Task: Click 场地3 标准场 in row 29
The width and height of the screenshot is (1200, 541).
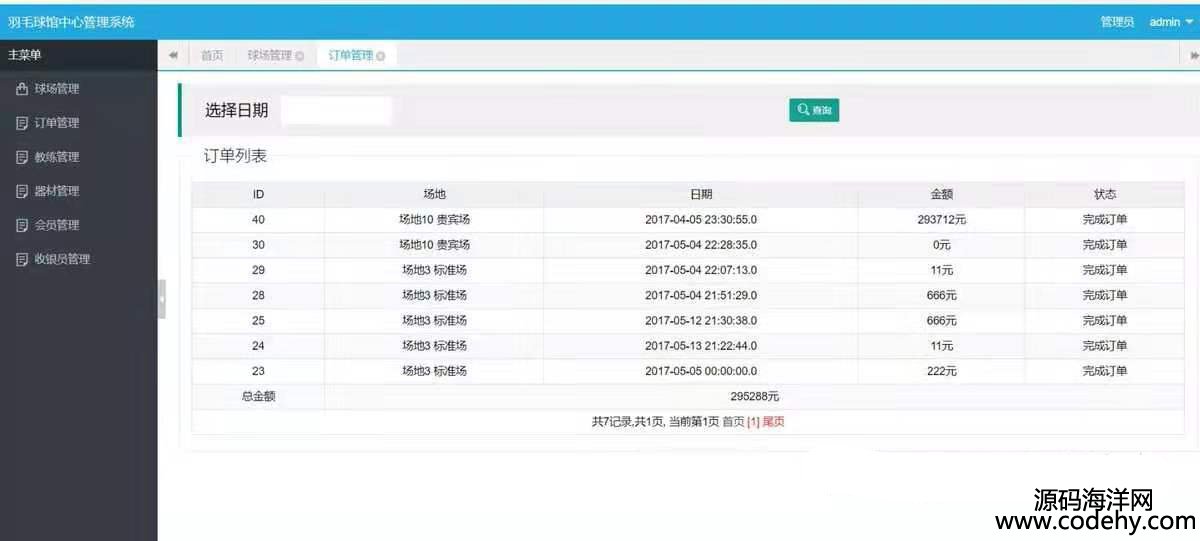Action: [434, 270]
